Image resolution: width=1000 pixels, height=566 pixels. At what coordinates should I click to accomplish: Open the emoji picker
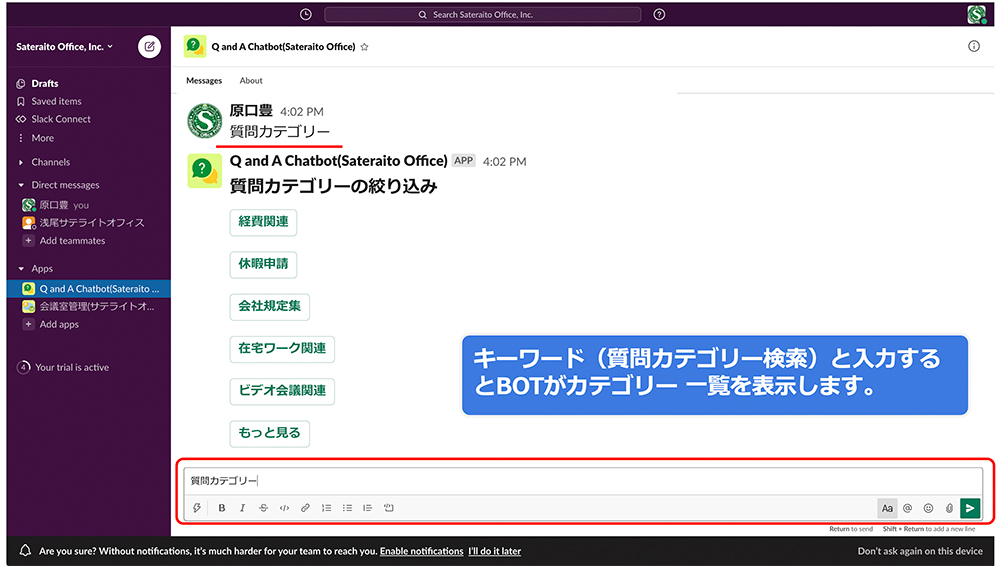(929, 508)
